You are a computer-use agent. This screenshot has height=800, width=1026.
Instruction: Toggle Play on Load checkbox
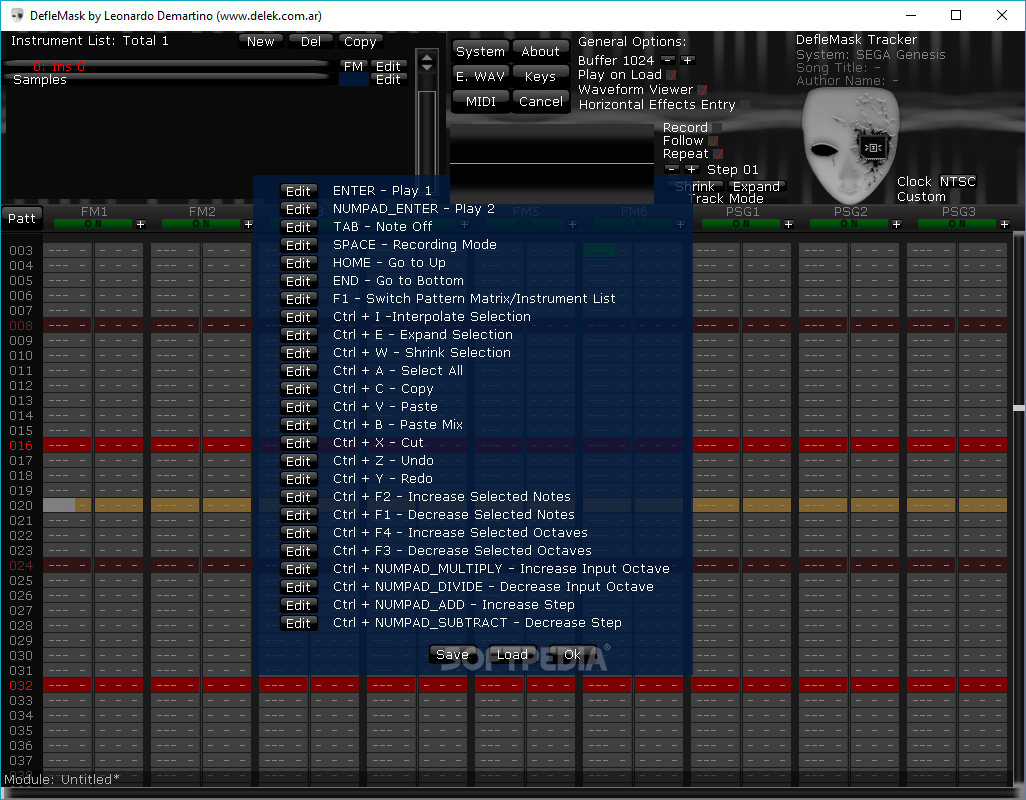pos(671,75)
